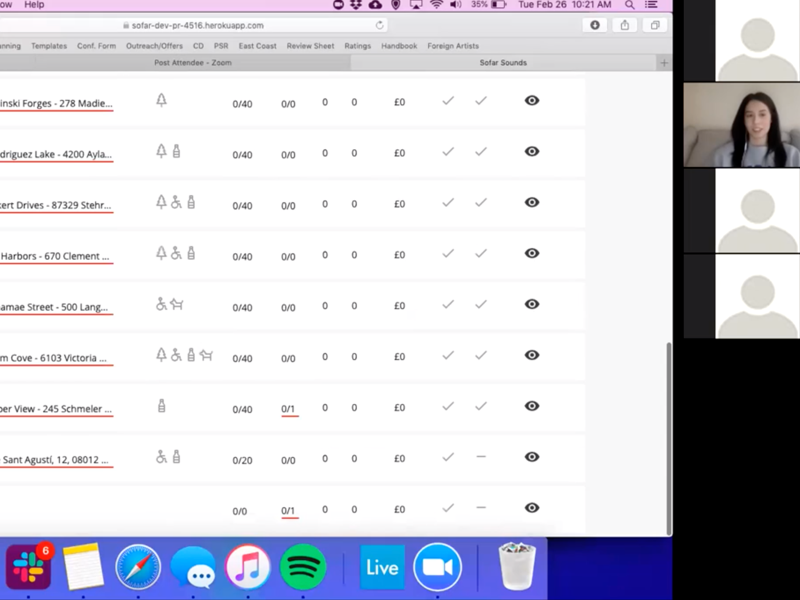
Task: Open Cove - 6103 Victoria link
Action: [x=56, y=358]
